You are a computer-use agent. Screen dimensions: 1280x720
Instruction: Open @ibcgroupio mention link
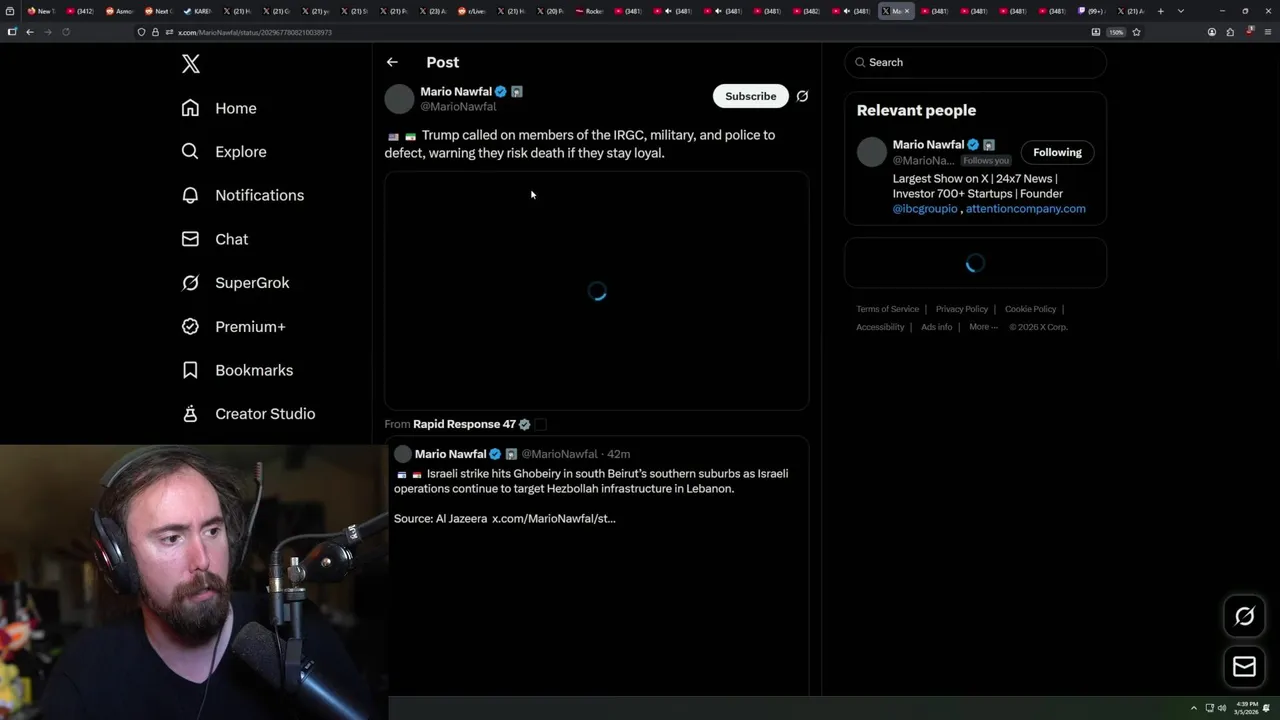pyautogui.click(x=925, y=209)
